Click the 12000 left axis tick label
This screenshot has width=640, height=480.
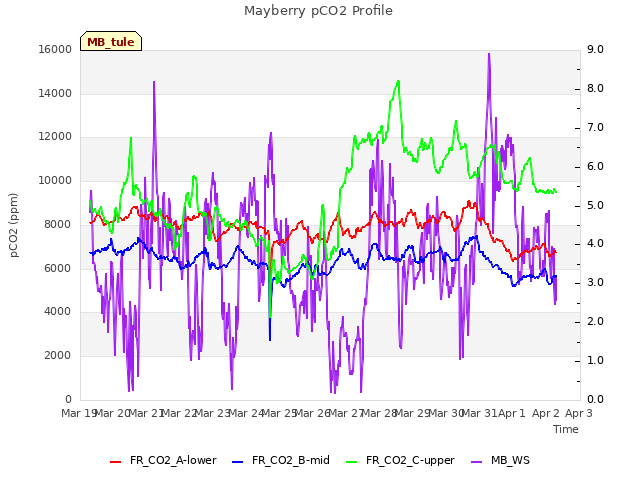[55, 137]
